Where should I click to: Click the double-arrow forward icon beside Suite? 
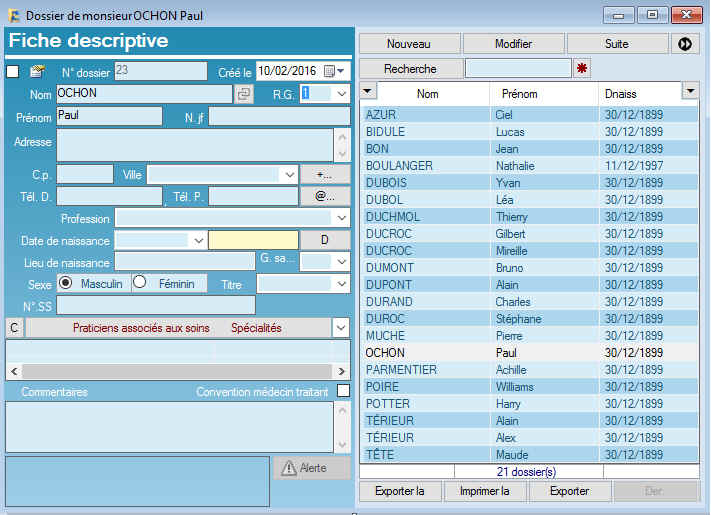pyautogui.click(x=685, y=44)
